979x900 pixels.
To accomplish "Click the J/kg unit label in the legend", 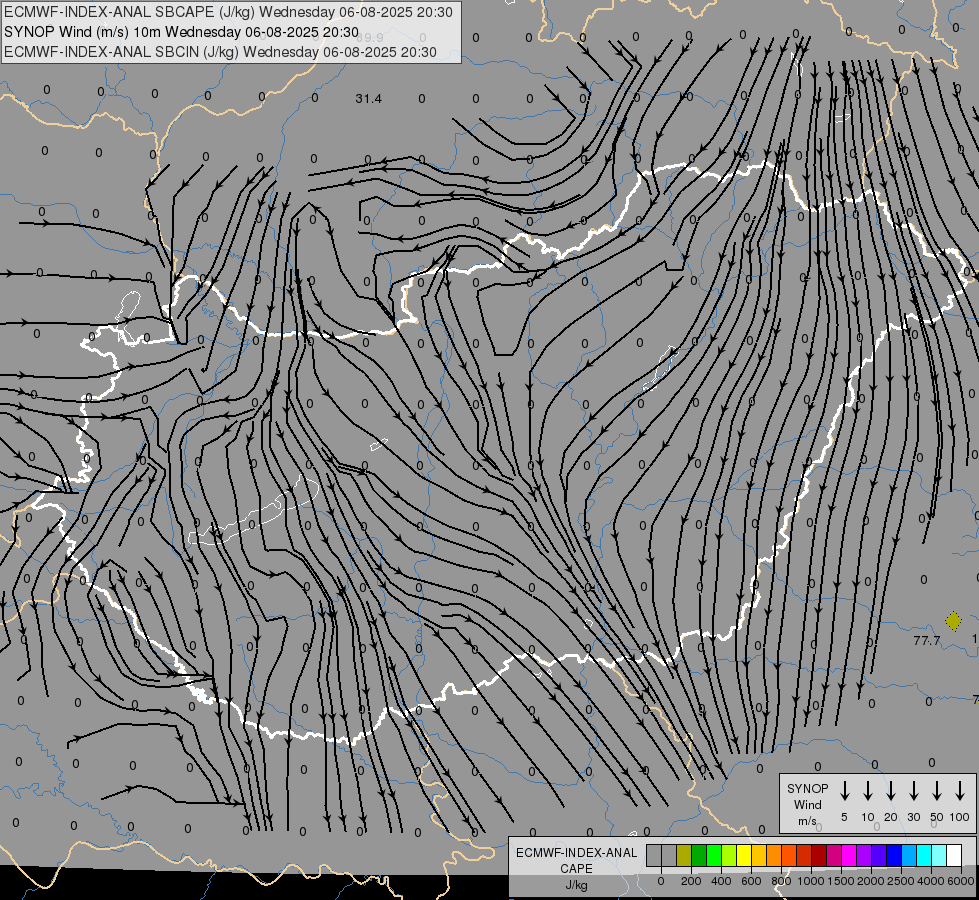I will click(576, 885).
